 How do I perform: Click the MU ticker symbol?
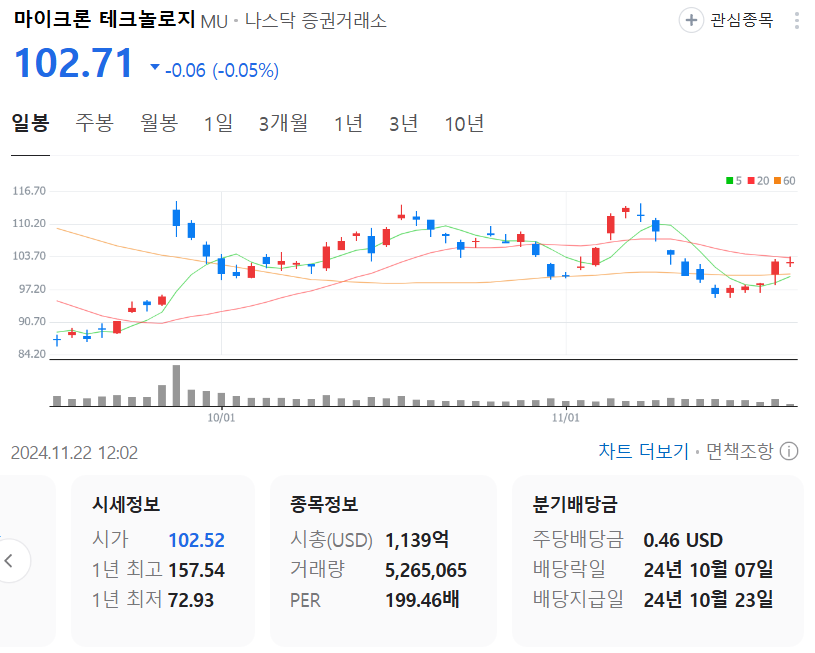click(x=214, y=22)
